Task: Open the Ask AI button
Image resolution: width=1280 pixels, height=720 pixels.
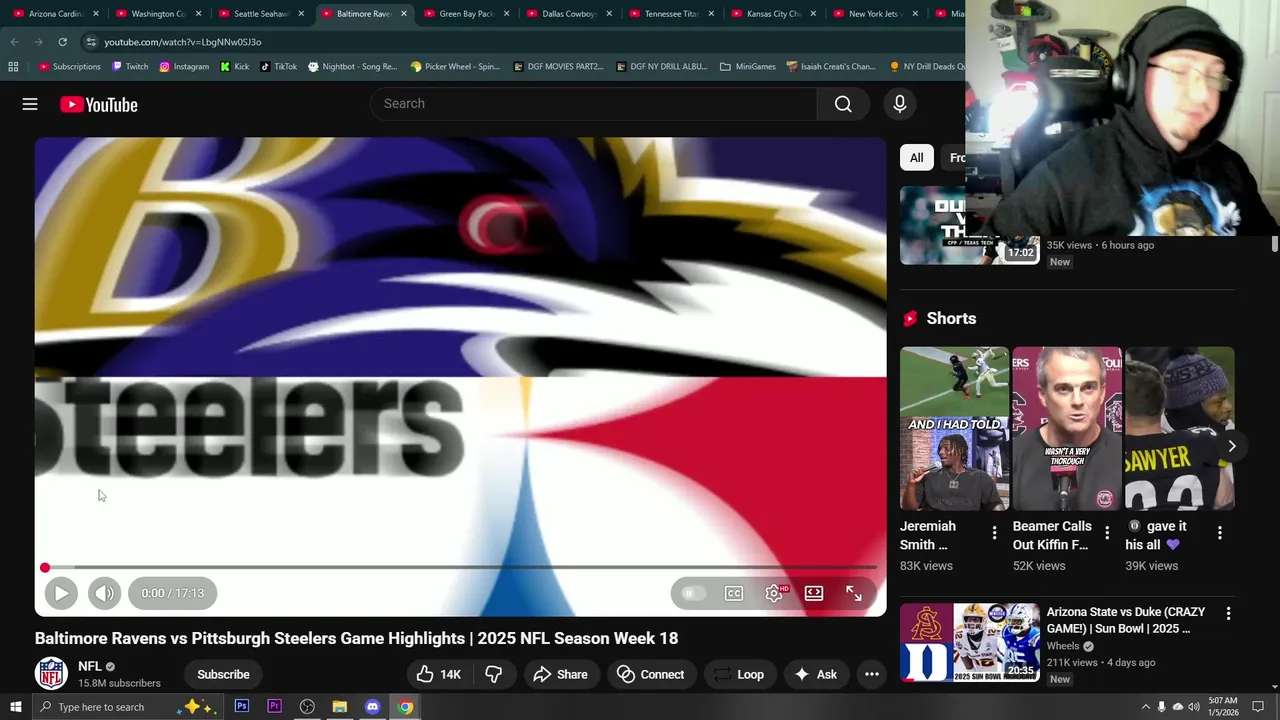Action: 815,674
